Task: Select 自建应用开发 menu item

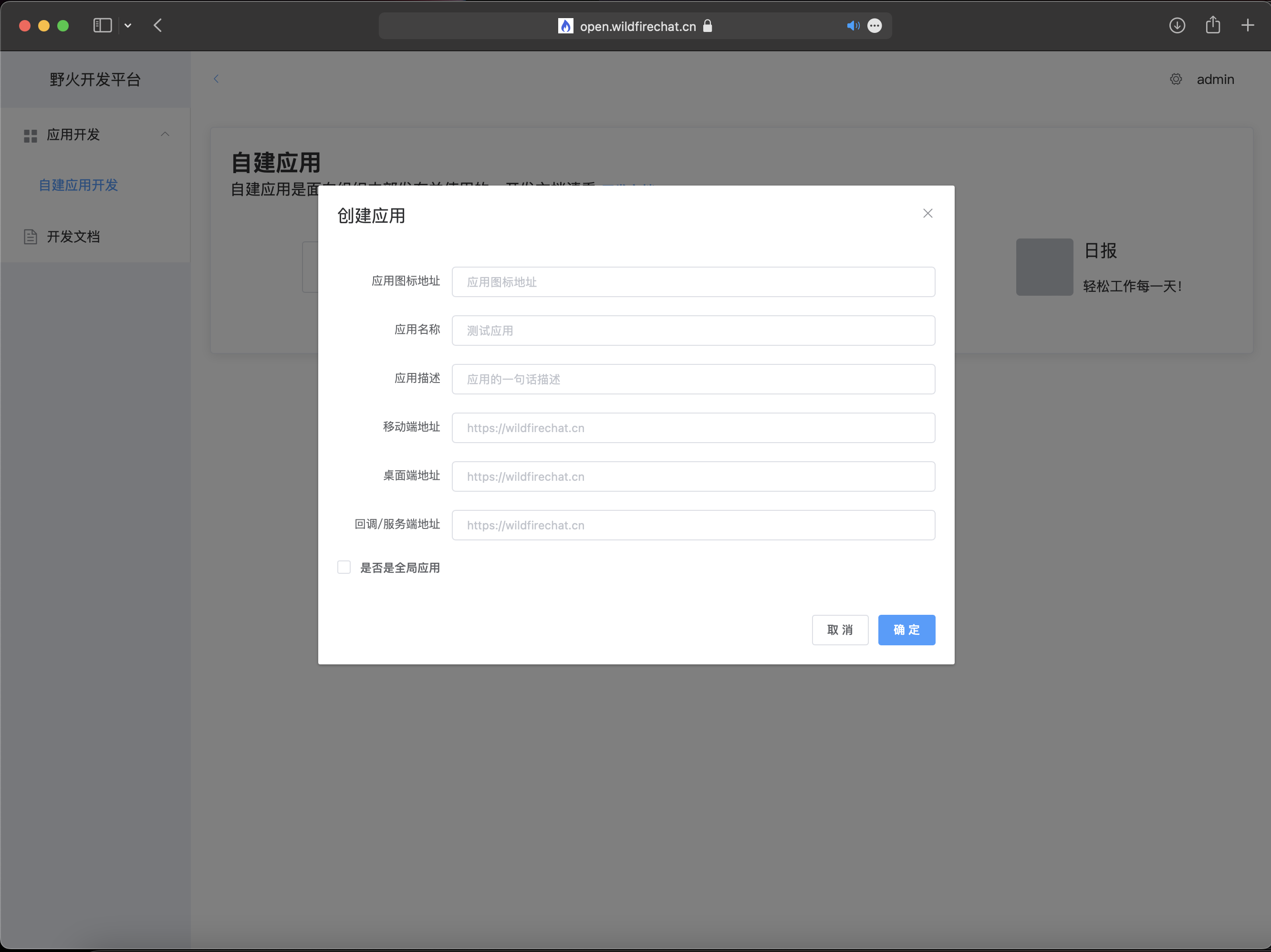Action: coord(78,185)
